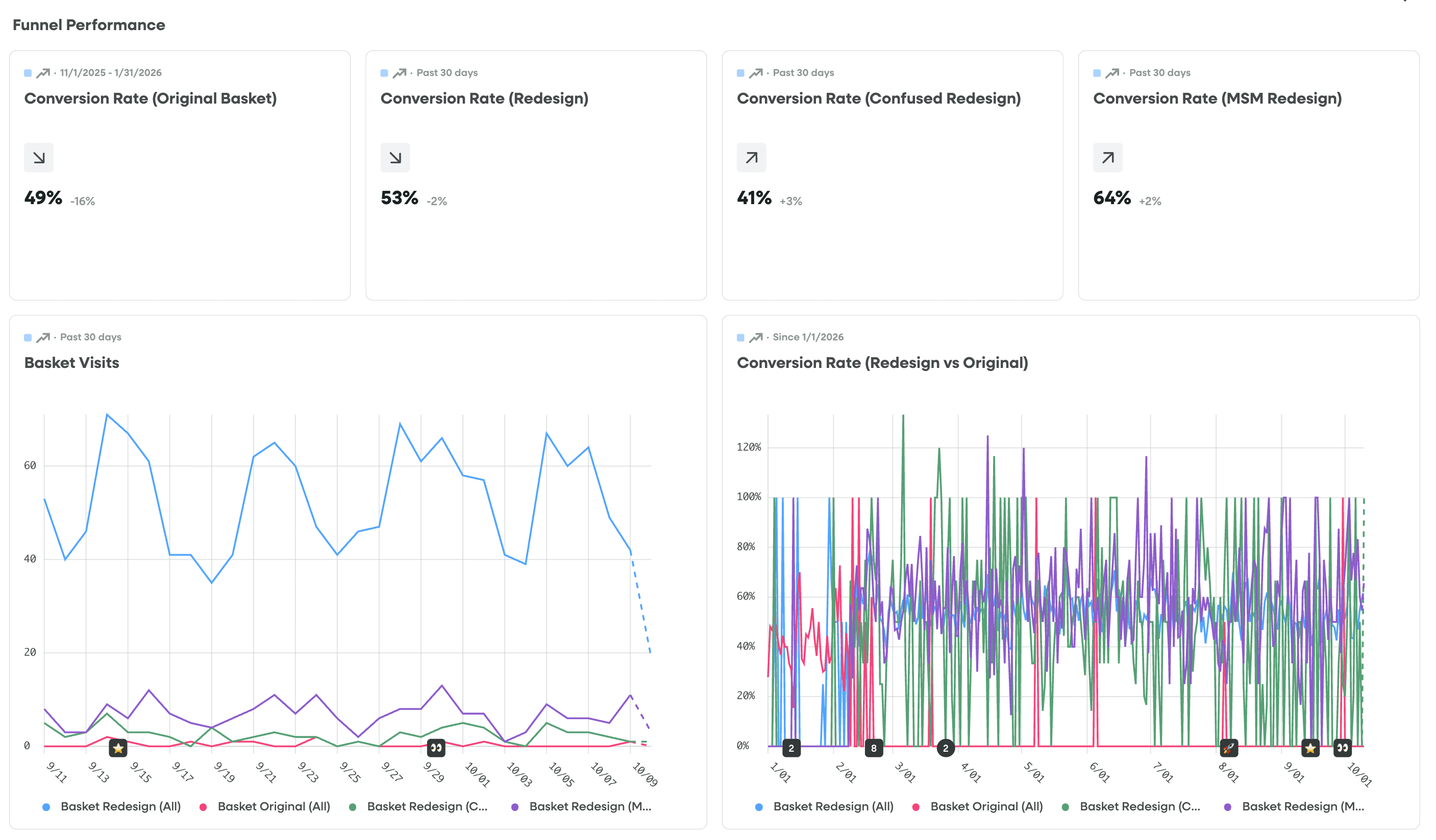This screenshot has width=1436, height=840.
Task: Click the insights chart icon on Original Basket card
Action: pos(43,73)
